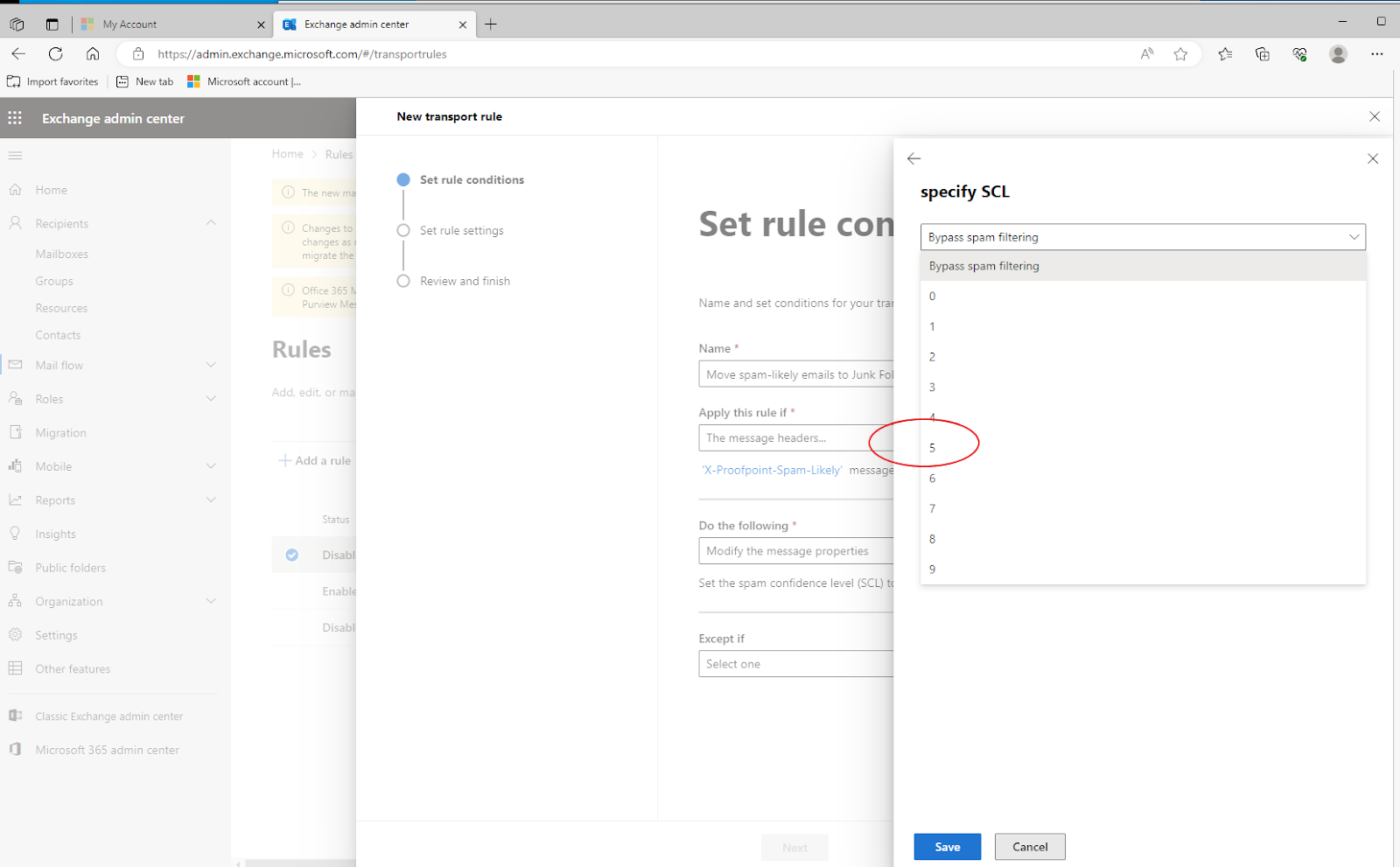Viewport: 1400px width, 867px height.
Task: Click the Migration icon in sidebar
Action: (15, 432)
